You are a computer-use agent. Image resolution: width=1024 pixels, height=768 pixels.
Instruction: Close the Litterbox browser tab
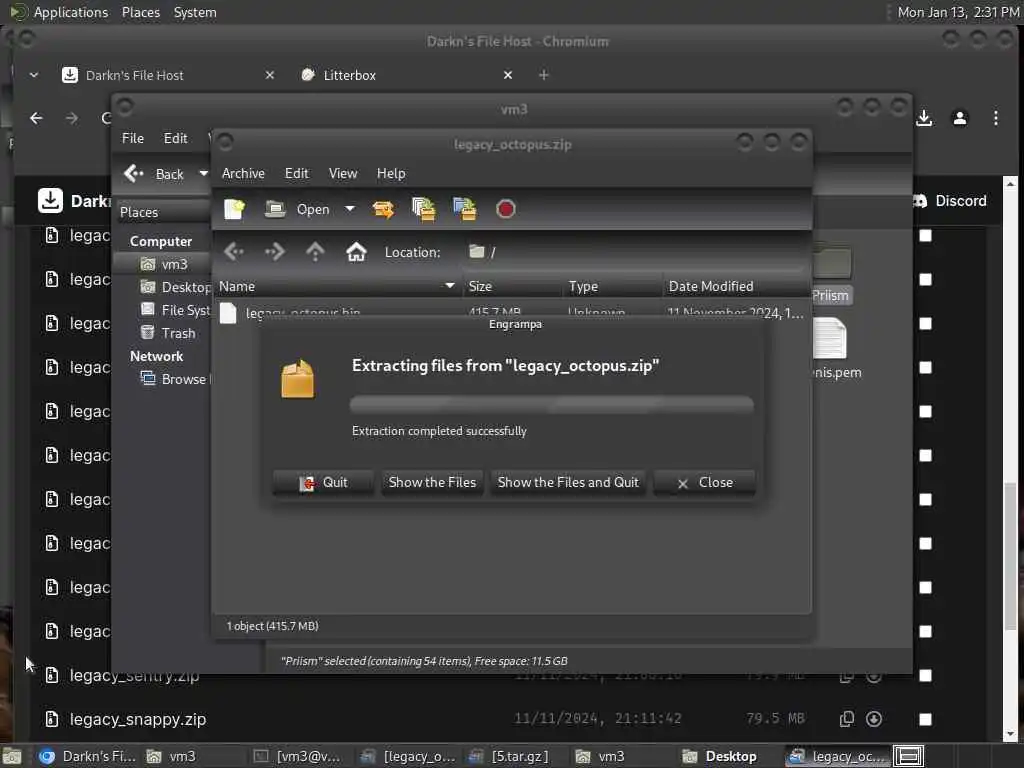[x=508, y=75]
